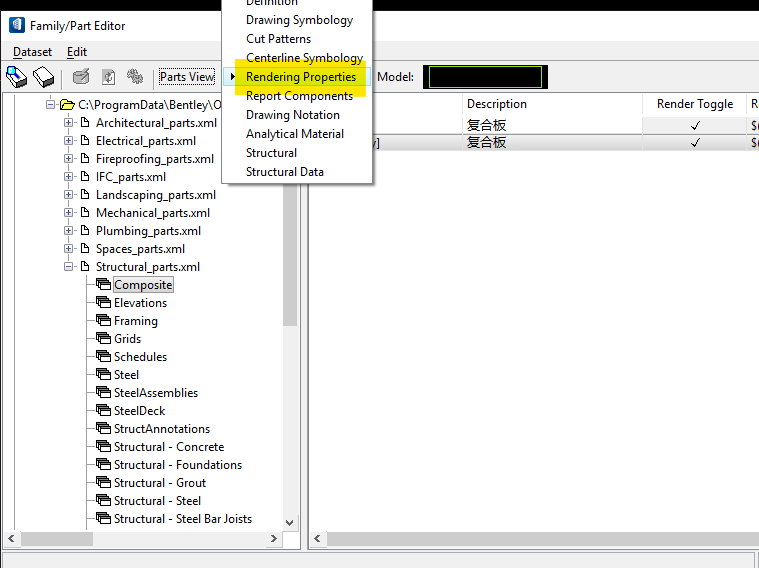The width and height of the screenshot is (759, 568).
Task: Expand the Plumbing_parts.xml node
Action: [x=68, y=230]
